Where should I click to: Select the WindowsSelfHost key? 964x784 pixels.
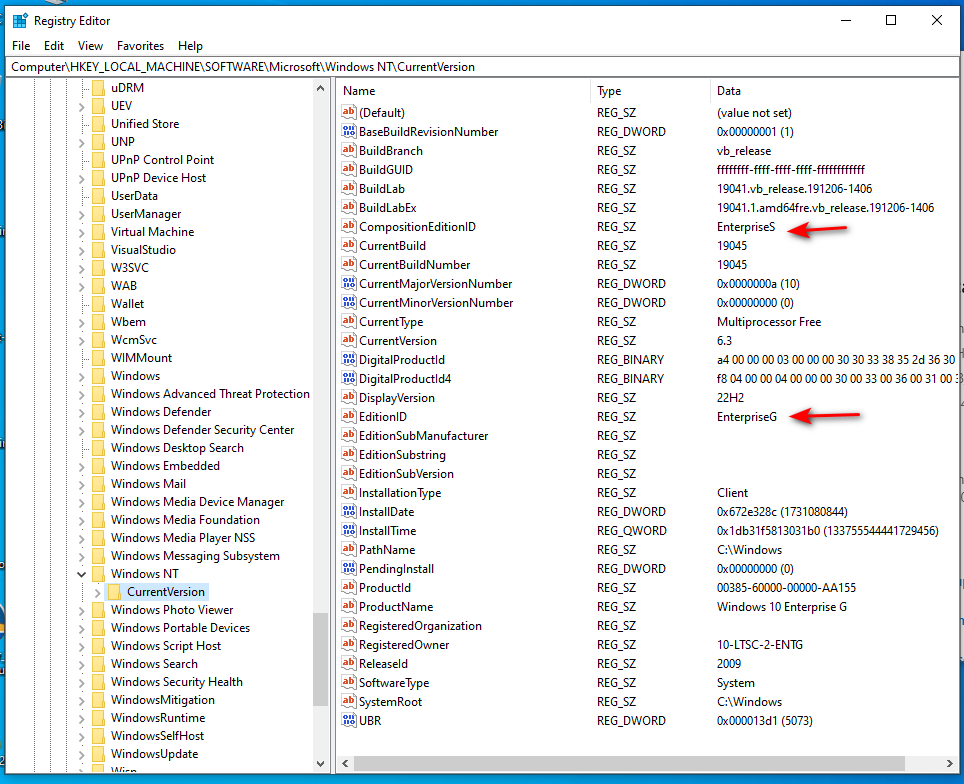157,736
